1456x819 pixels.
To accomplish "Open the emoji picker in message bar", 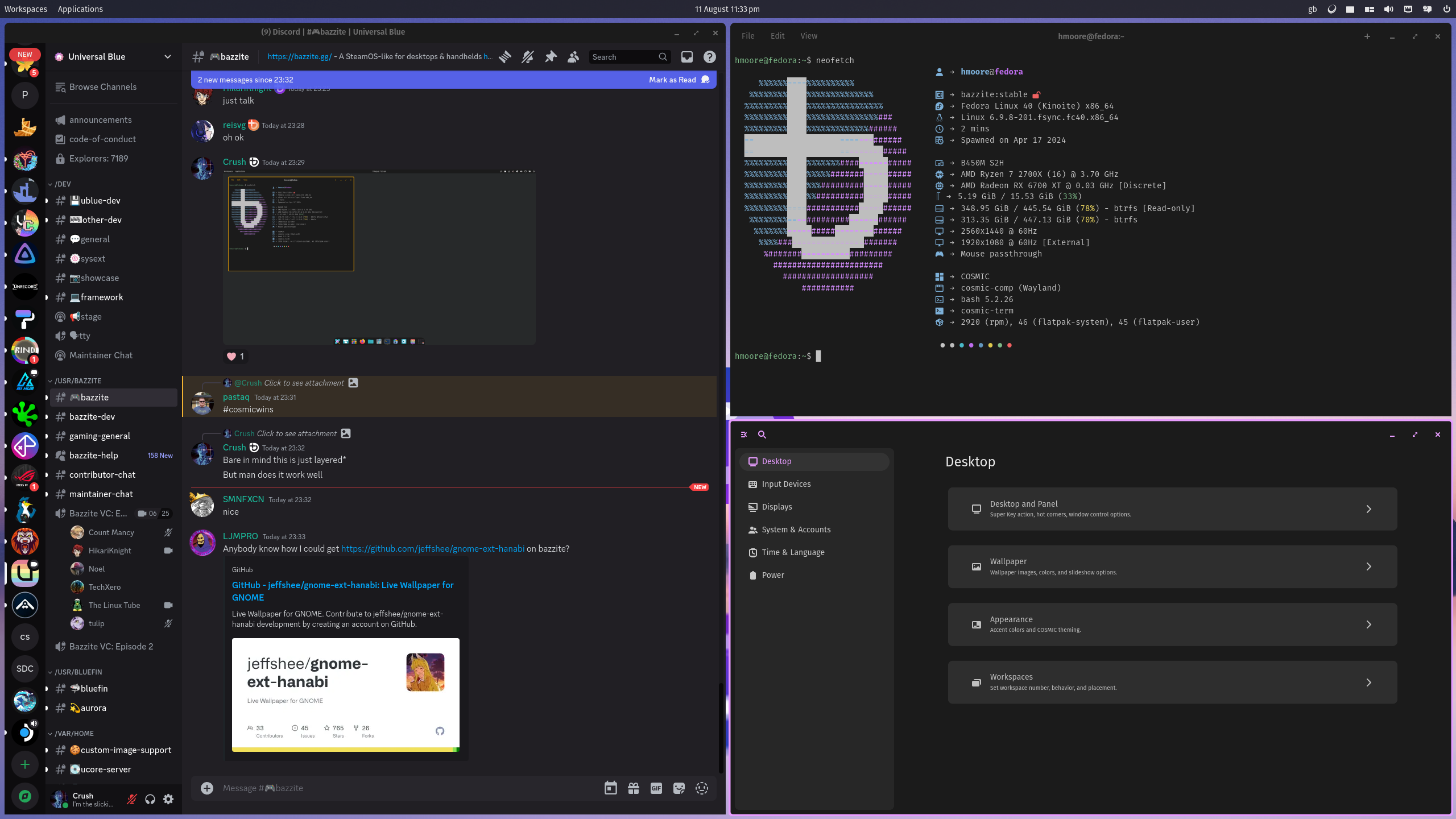I will point(701,788).
